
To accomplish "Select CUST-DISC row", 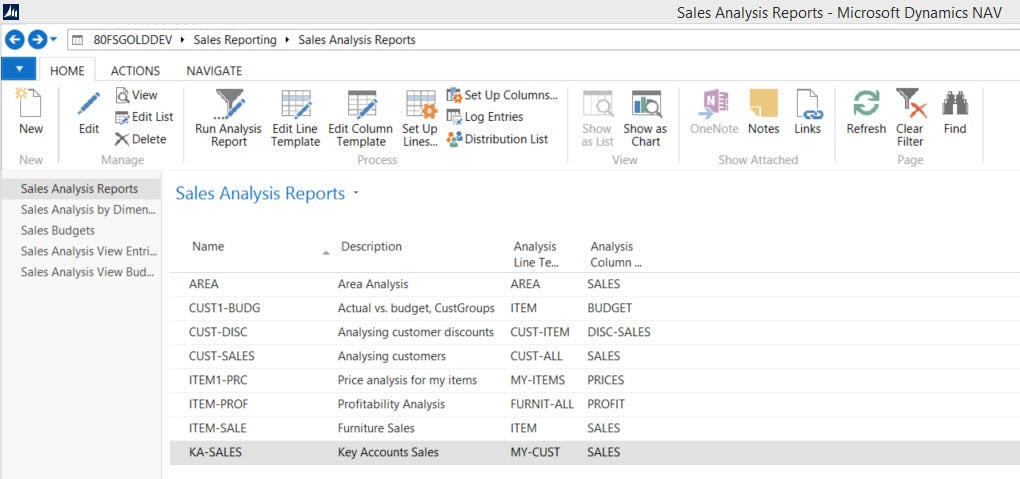I will click(595, 332).
